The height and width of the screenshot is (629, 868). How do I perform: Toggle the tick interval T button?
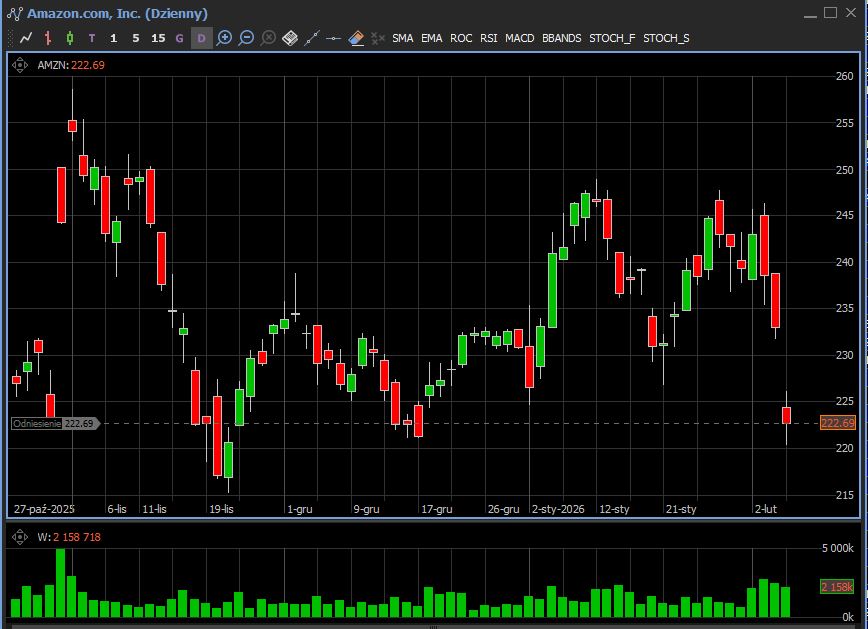click(x=92, y=38)
